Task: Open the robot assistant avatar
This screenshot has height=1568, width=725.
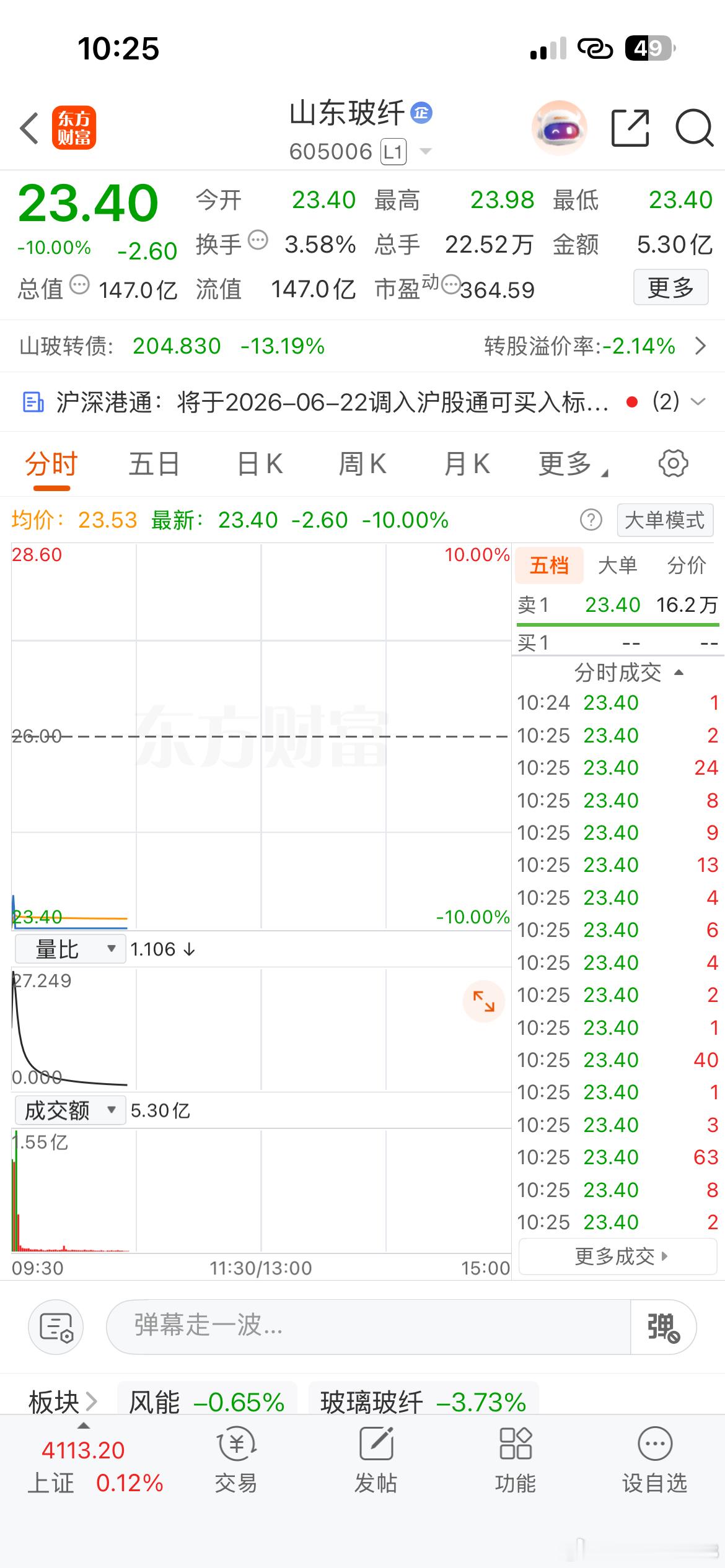Action: tap(560, 128)
